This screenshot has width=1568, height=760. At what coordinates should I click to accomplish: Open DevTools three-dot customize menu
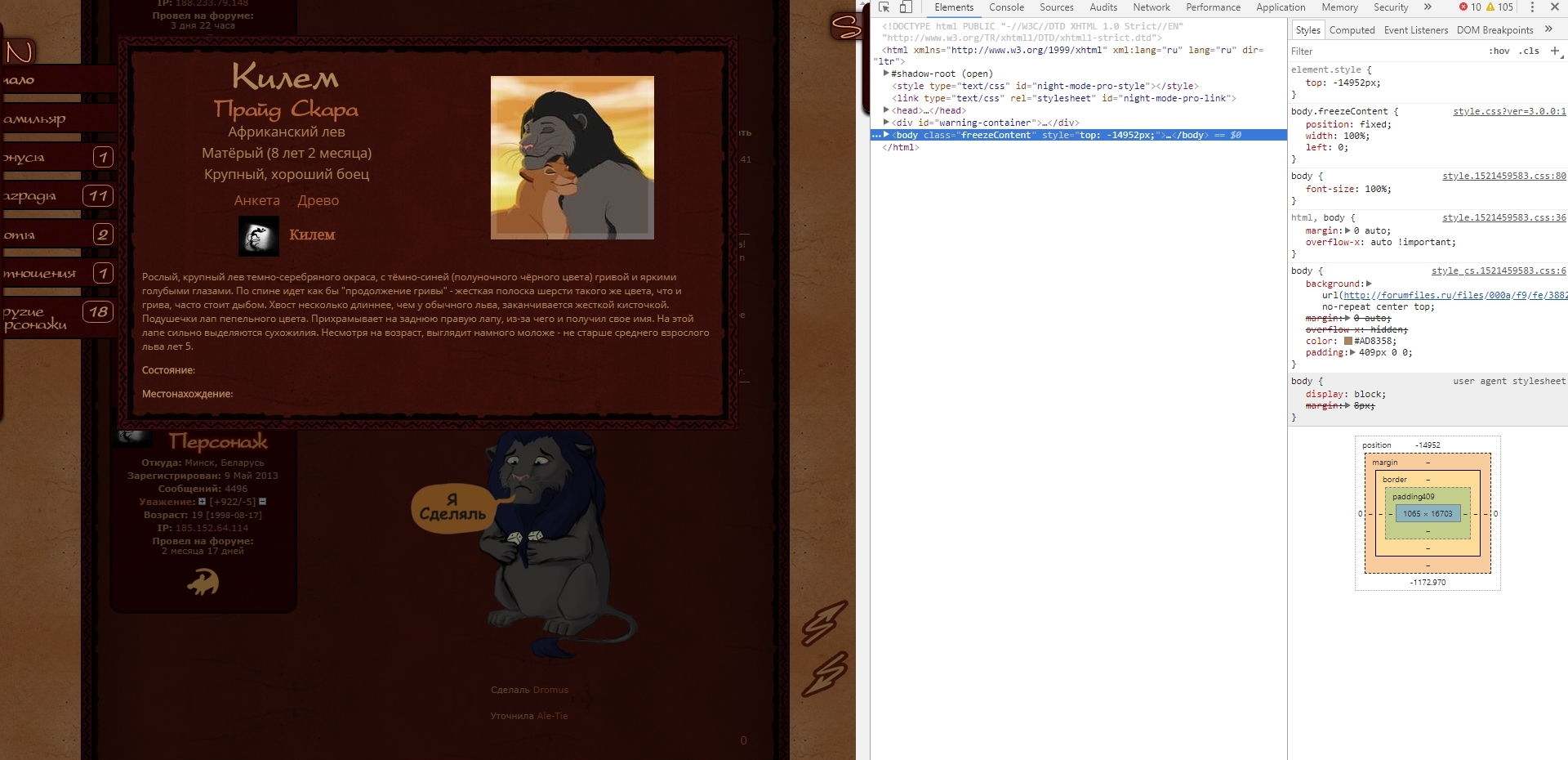[x=1532, y=7]
